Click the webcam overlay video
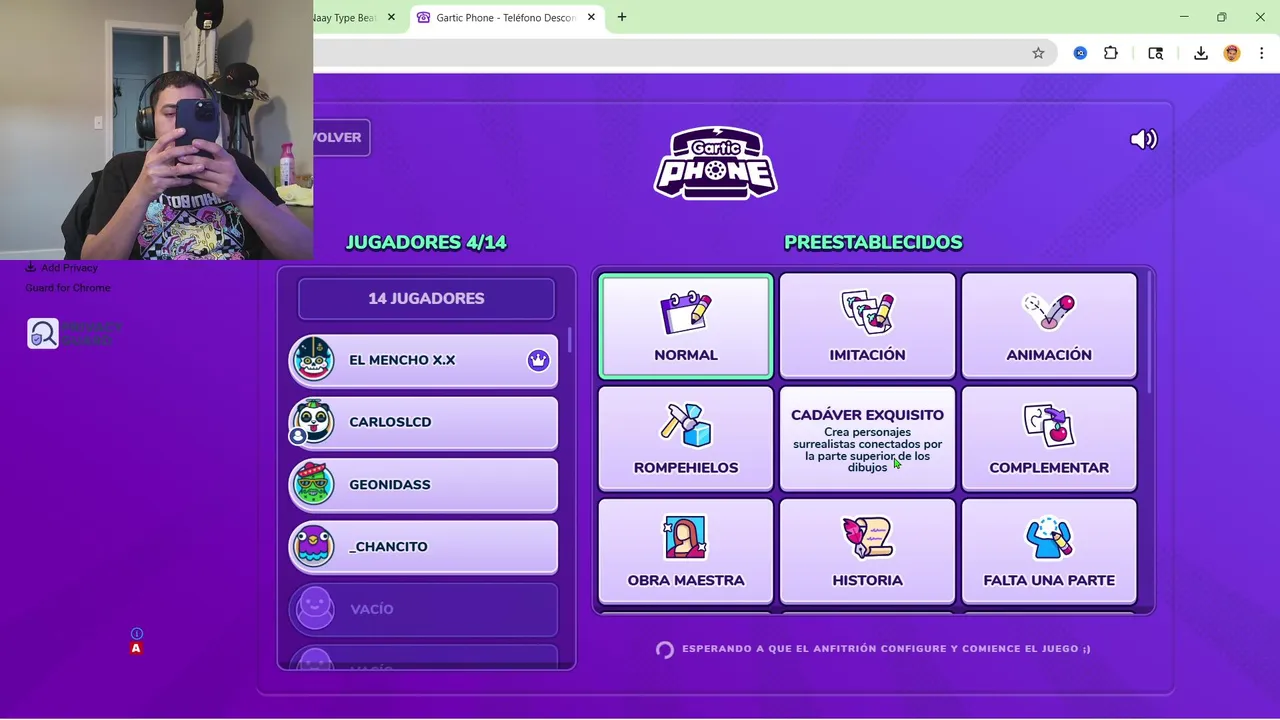Image resolution: width=1280 pixels, height=720 pixels. click(x=156, y=130)
